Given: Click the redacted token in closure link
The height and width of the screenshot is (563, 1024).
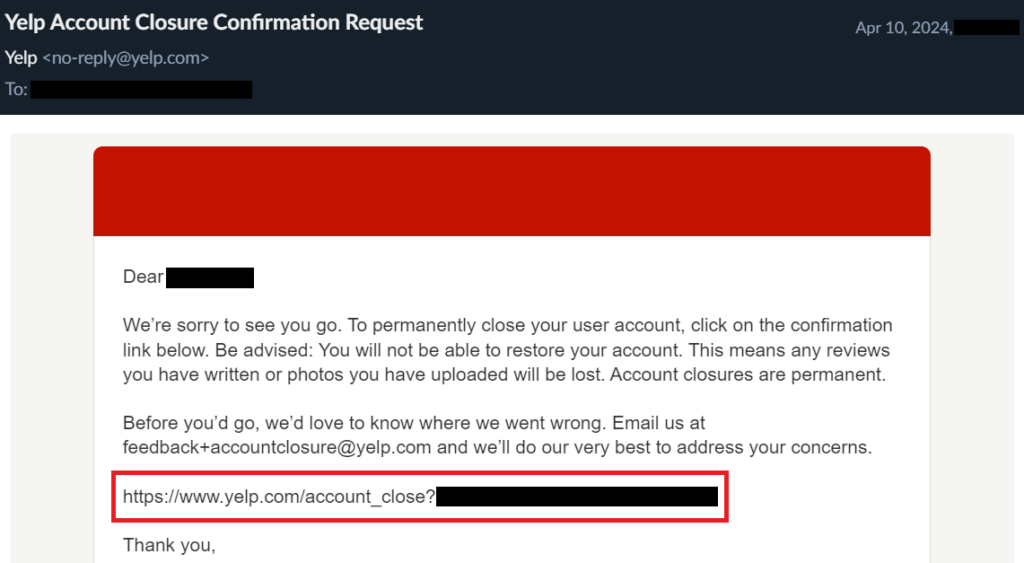Looking at the screenshot, I should [x=577, y=496].
